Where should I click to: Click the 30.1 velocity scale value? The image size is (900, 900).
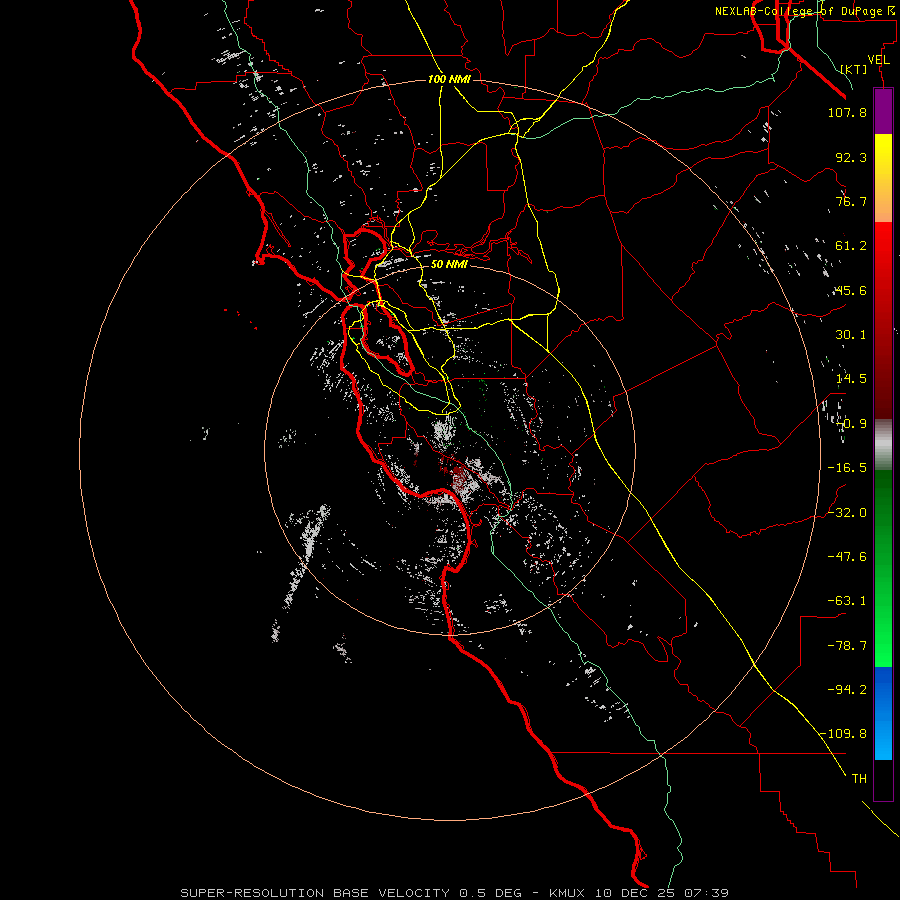pos(851,335)
